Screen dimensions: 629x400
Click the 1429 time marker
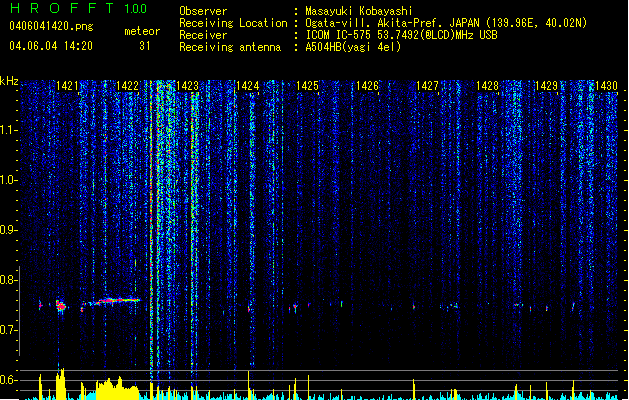[x=547, y=86]
